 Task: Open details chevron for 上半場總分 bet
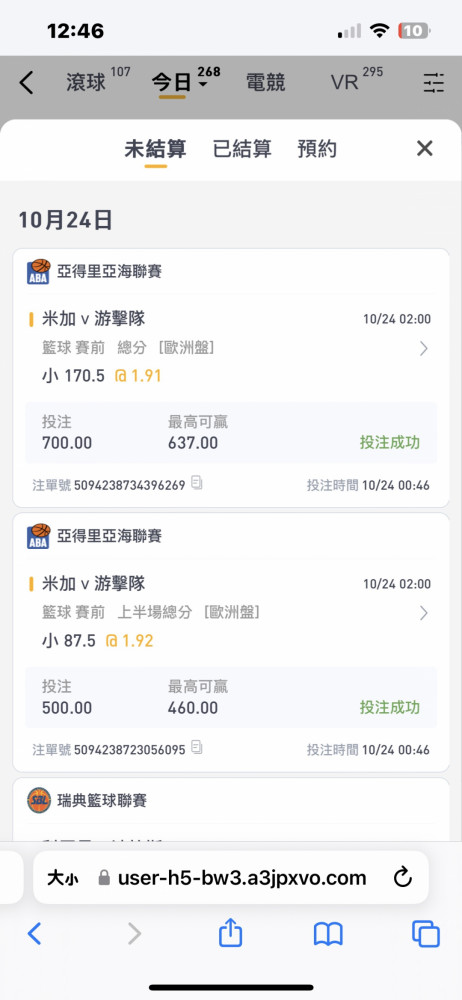(424, 613)
